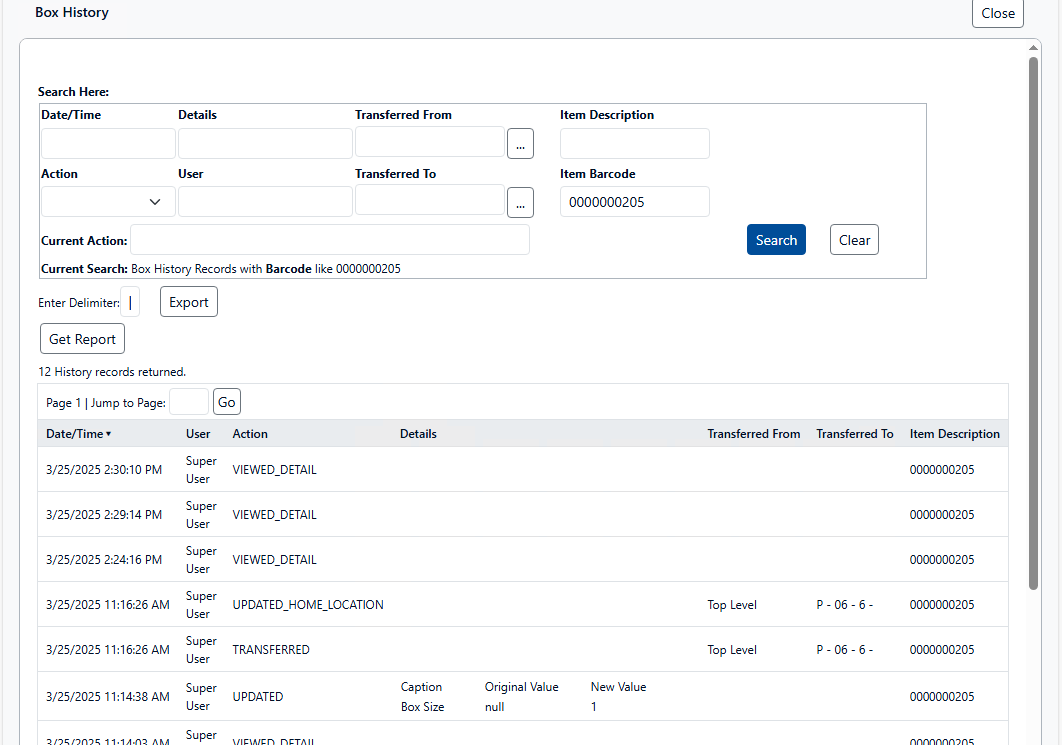Open the Action dropdown in search
1062x745 pixels.
(x=108, y=202)
